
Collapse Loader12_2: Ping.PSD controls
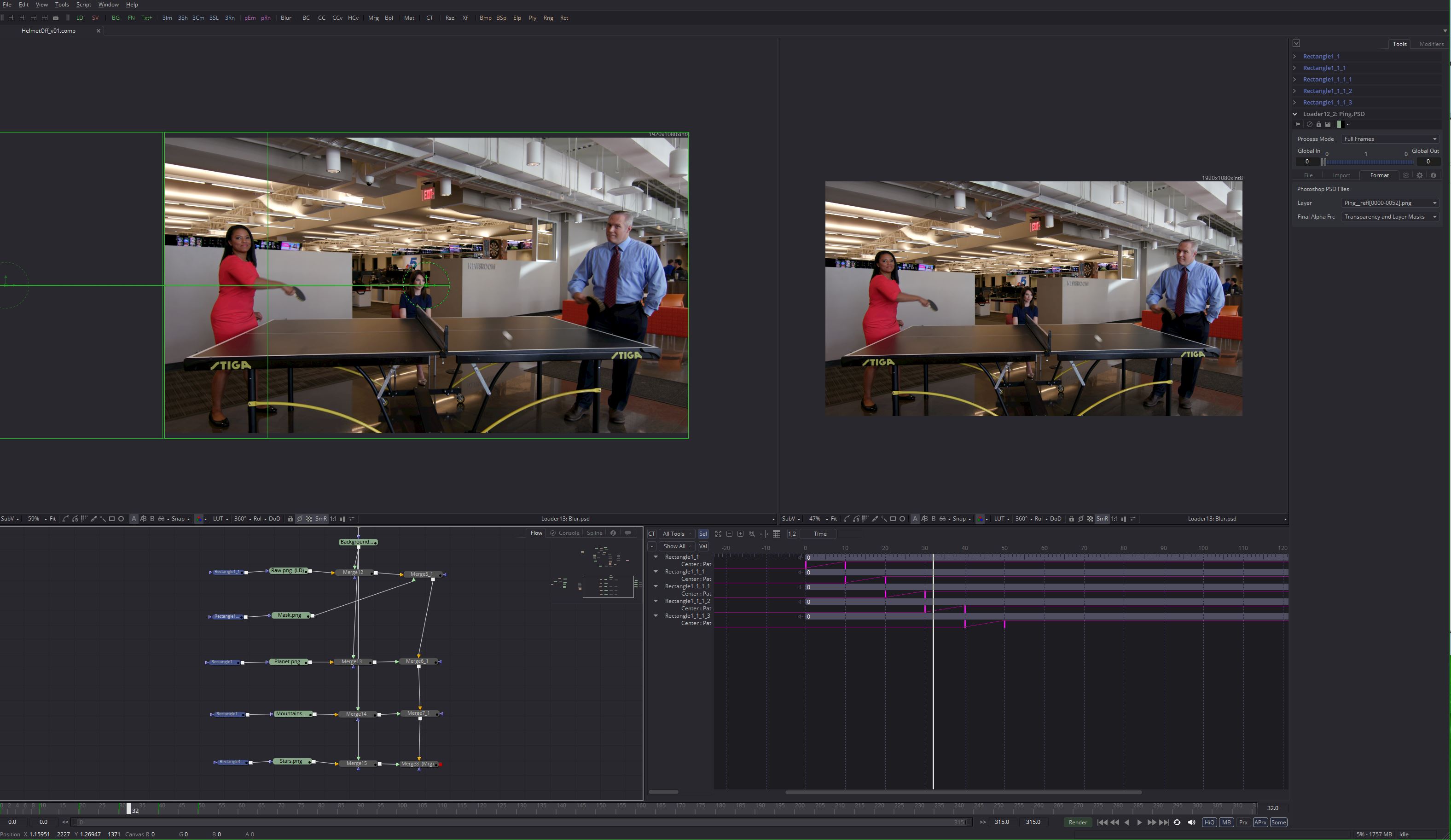point(1295,114)
